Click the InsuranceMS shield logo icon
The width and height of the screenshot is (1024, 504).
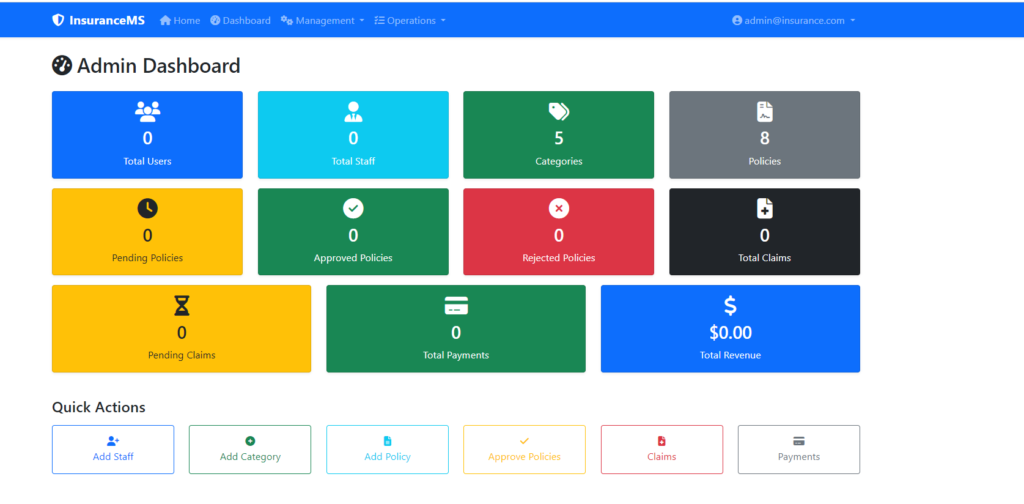(58, 20)
